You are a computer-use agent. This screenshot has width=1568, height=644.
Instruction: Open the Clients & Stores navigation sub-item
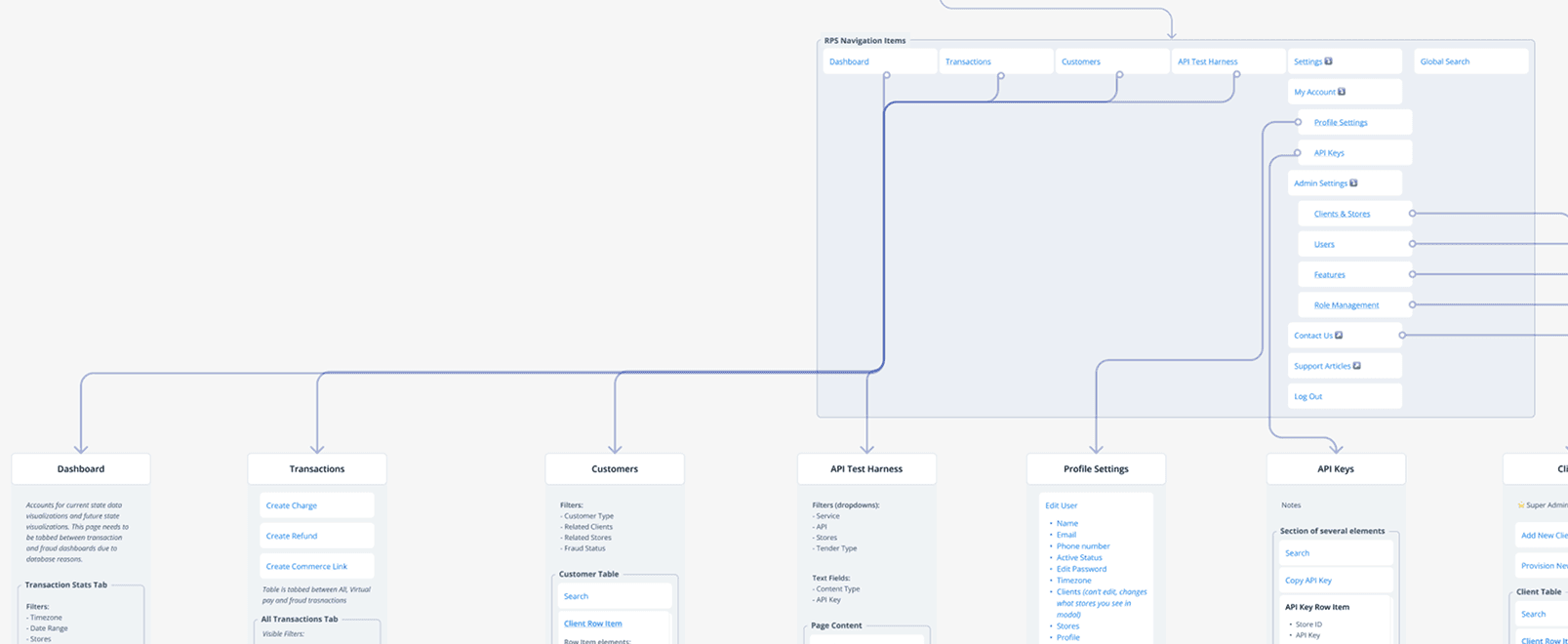(x=1355, y=214)
